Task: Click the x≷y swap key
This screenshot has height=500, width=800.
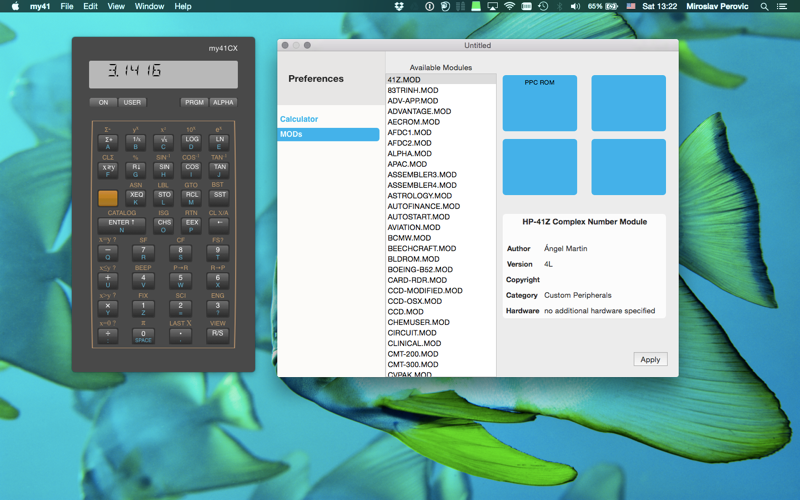Action: click(108, 170)
